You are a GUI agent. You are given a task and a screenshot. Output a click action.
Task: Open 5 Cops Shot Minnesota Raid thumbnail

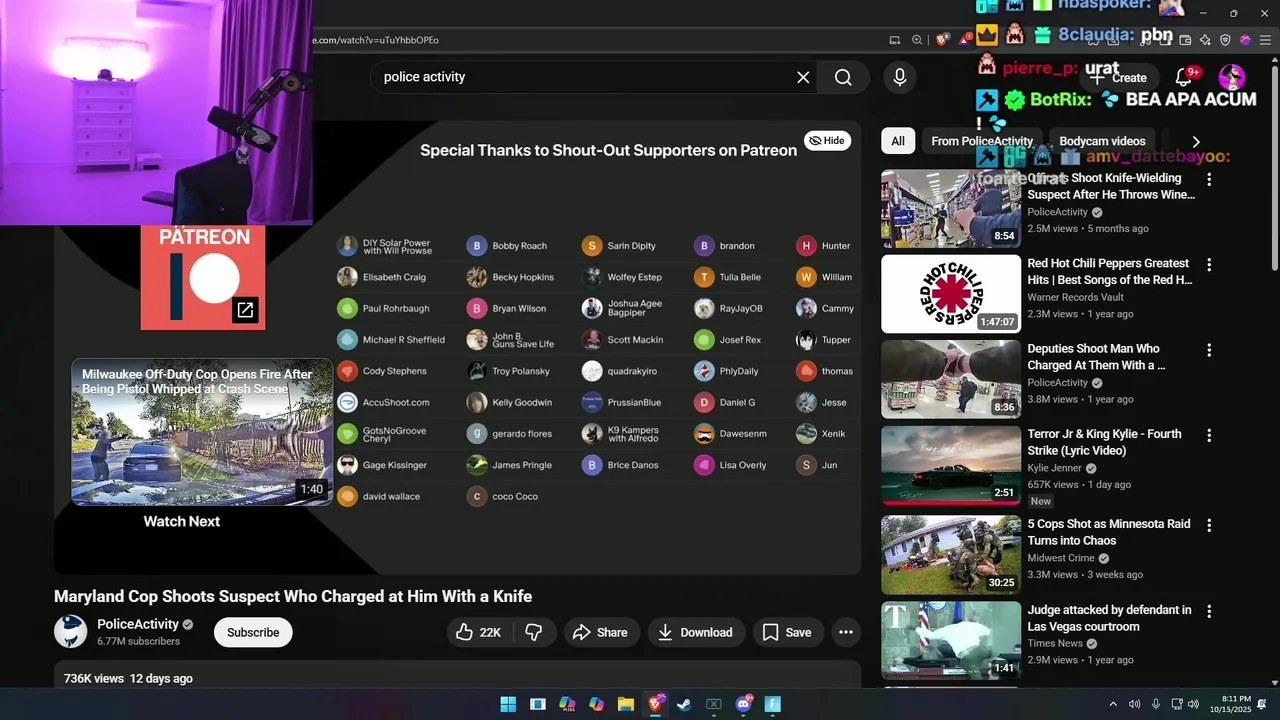pos(951,555)
